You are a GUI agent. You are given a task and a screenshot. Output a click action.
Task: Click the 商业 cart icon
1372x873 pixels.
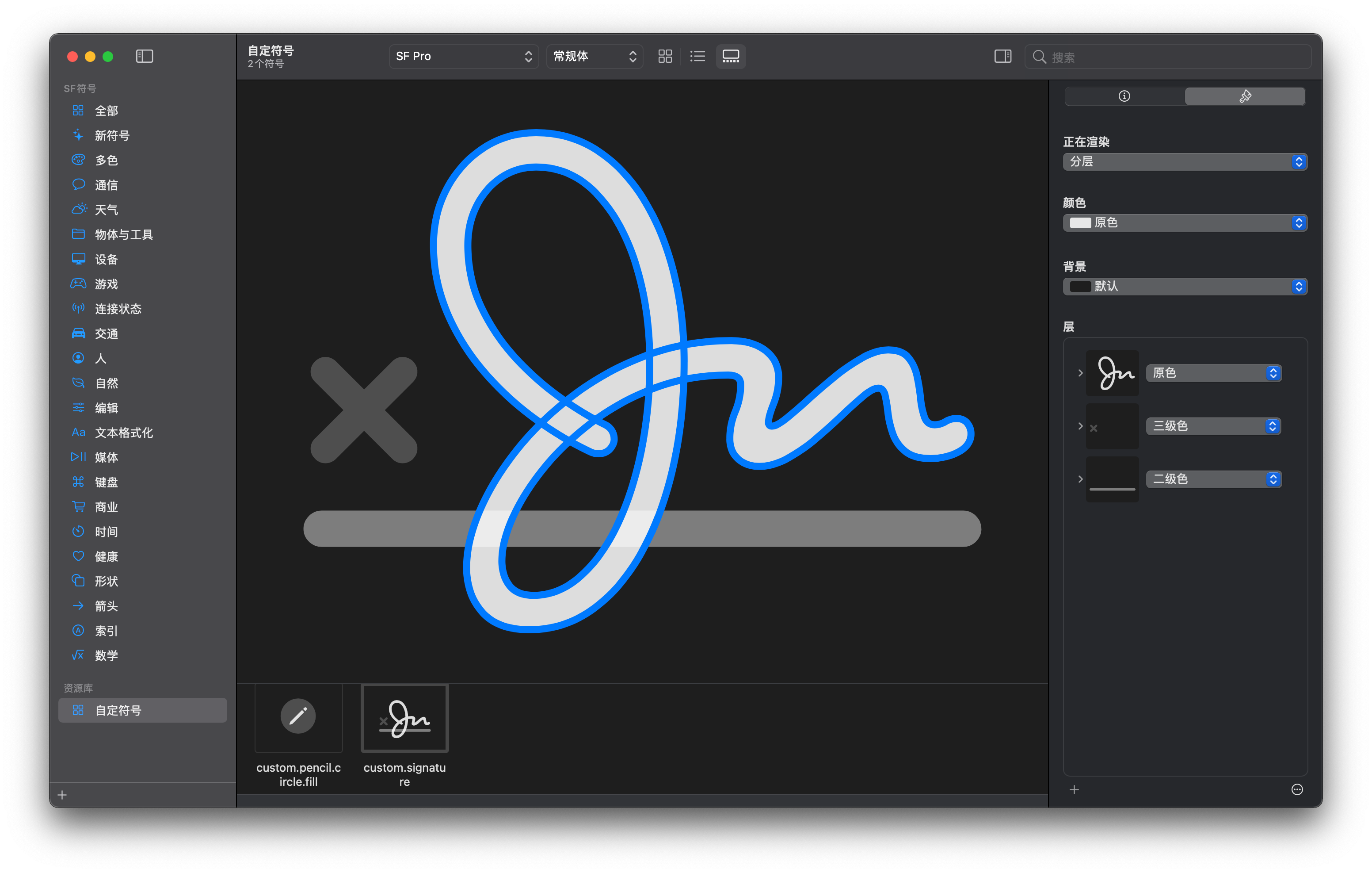(78, 506)
